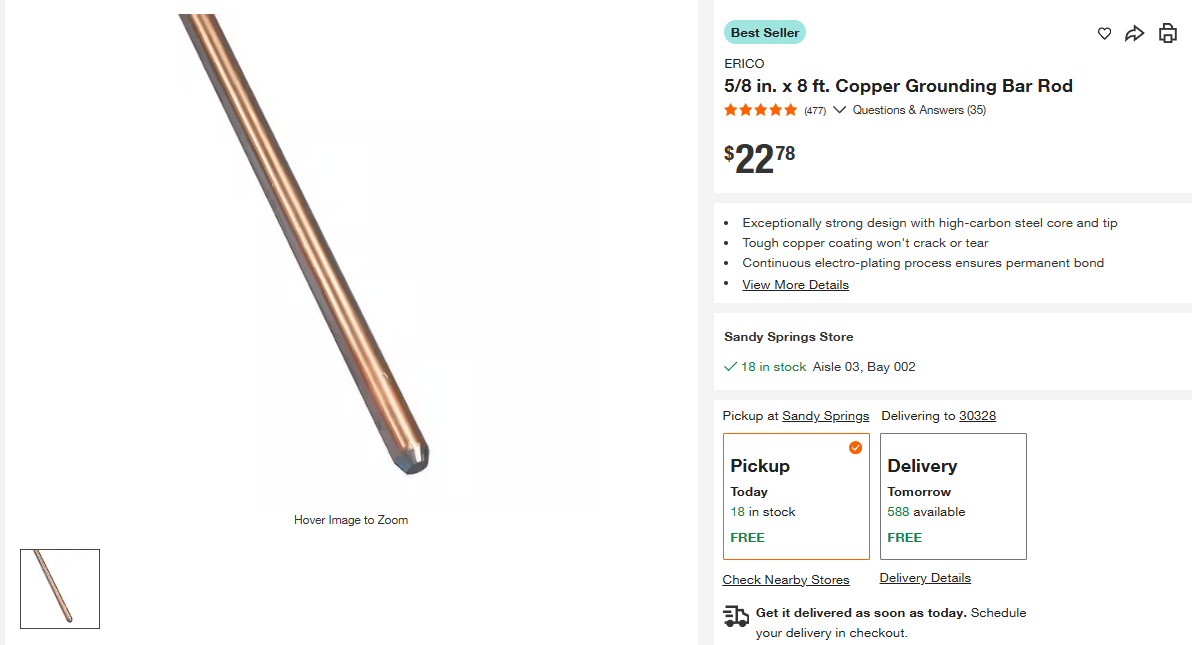The height and width of the screenshot is (645, 1192).
Task: Click the five-star rating icons
Action: tap(761, 110)
